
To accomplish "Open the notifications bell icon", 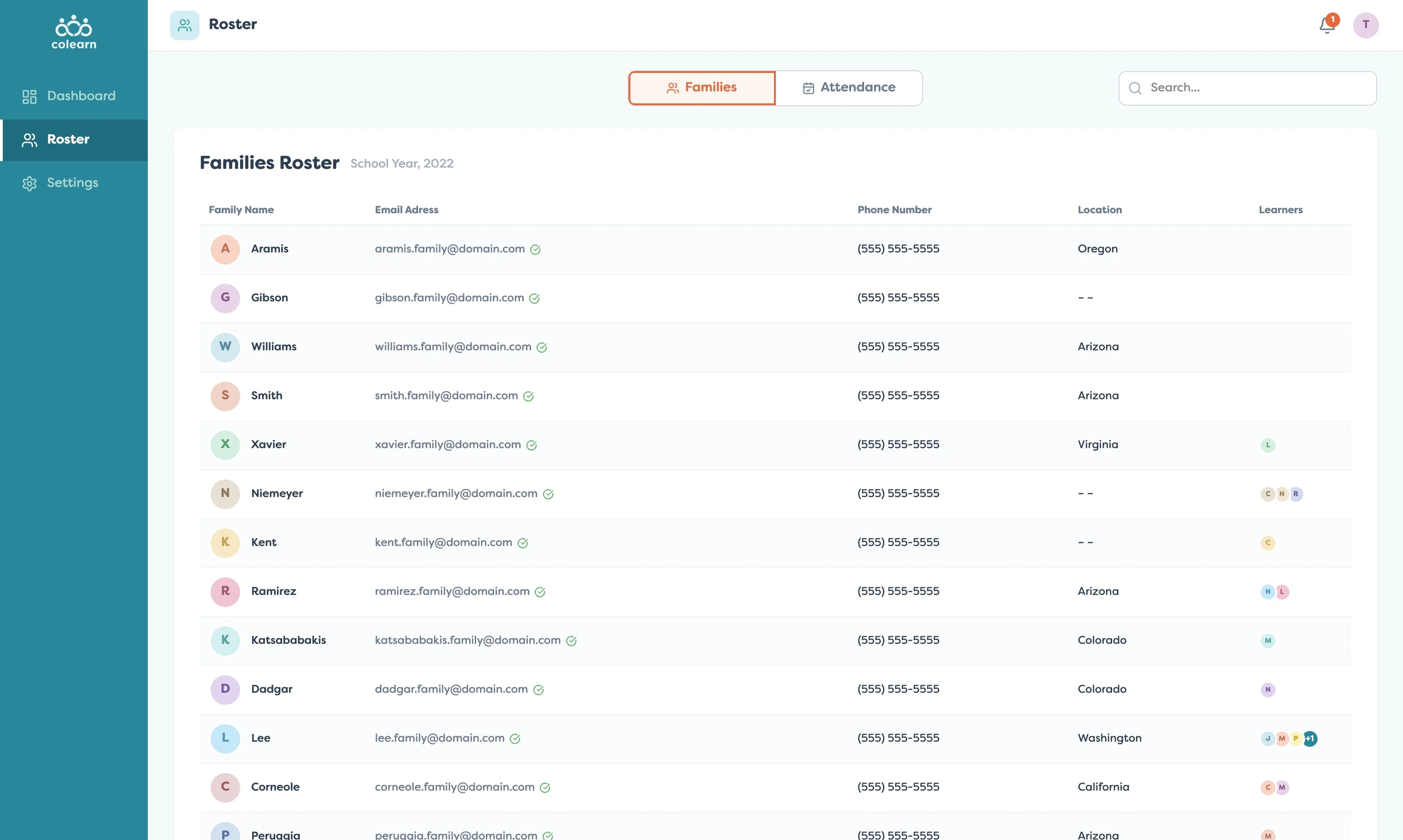I will [1327, 25].
